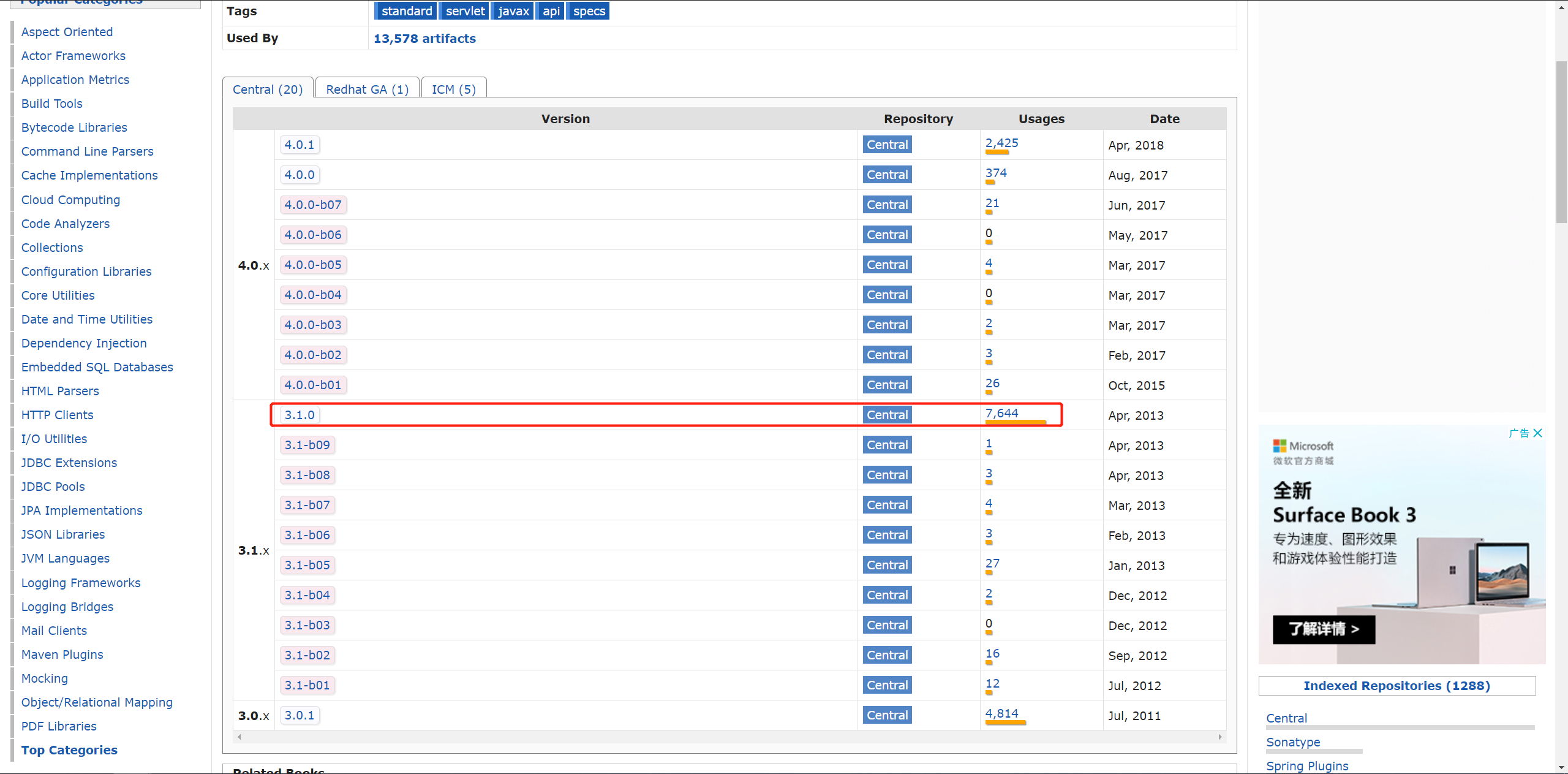The width and height of the screenshot is (1568, 774).
Task: Switch to the Redhat GA (1) tab
Action: (367, 89)
